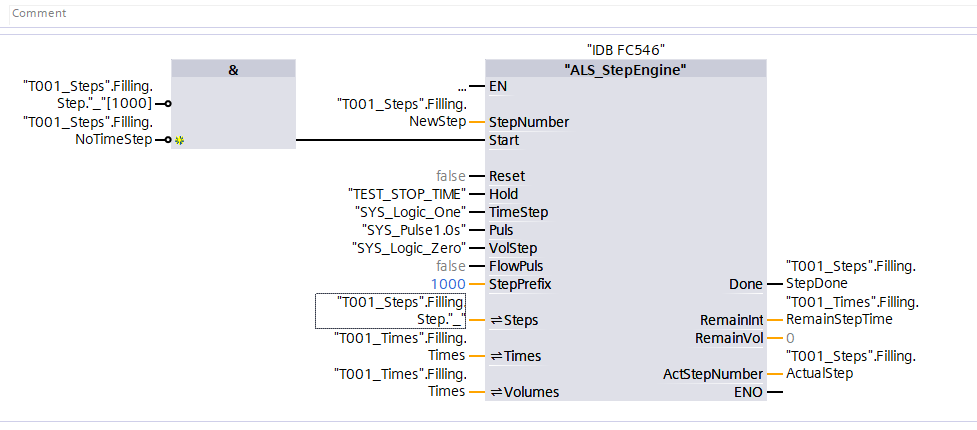
Task: Click the false value on Reset input
Action: click(450, 176)
